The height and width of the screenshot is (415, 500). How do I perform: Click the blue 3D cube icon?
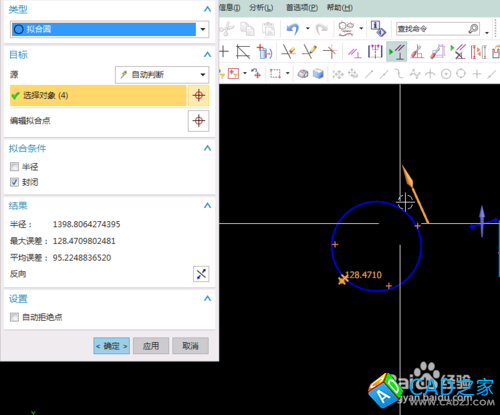(318, 73)
